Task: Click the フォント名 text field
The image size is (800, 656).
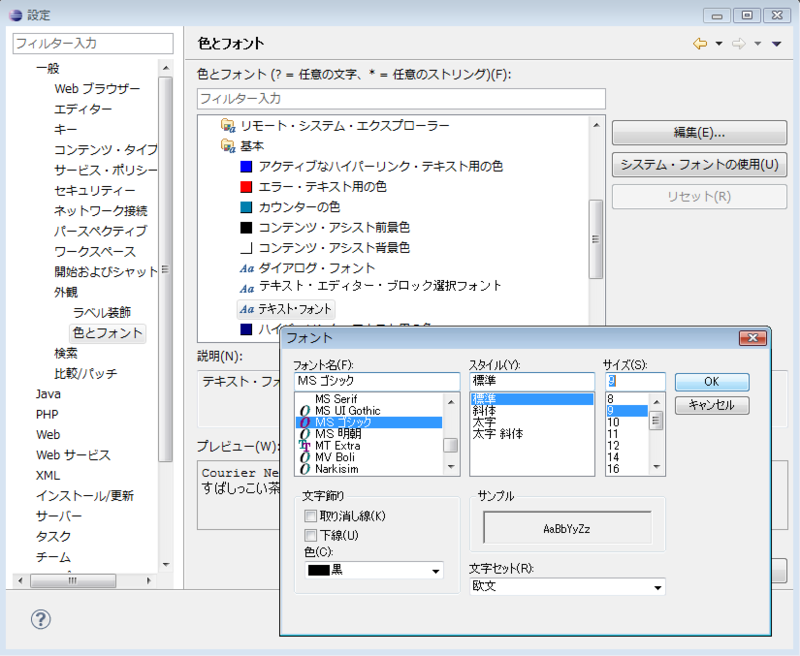Action: 377,381
